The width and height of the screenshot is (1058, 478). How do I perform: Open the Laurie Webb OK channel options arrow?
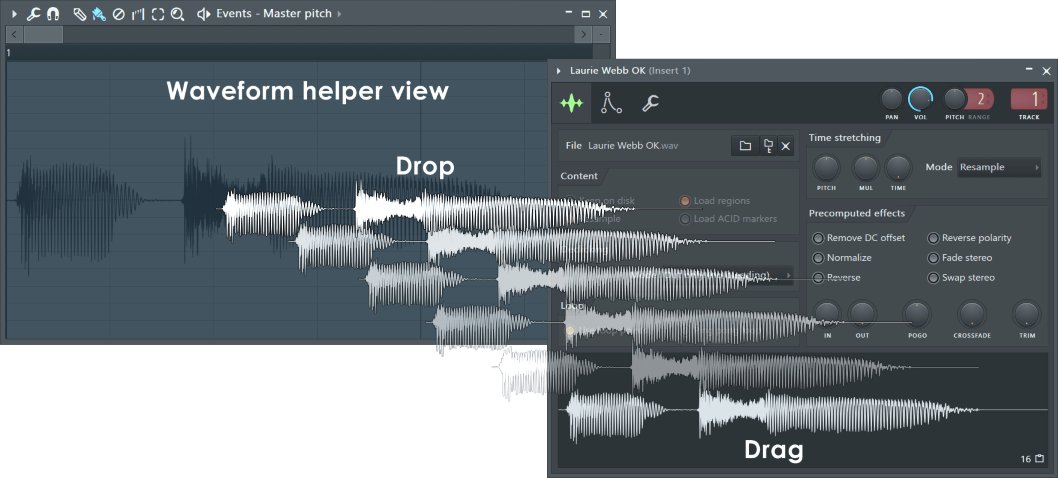(x=559, y=71)
